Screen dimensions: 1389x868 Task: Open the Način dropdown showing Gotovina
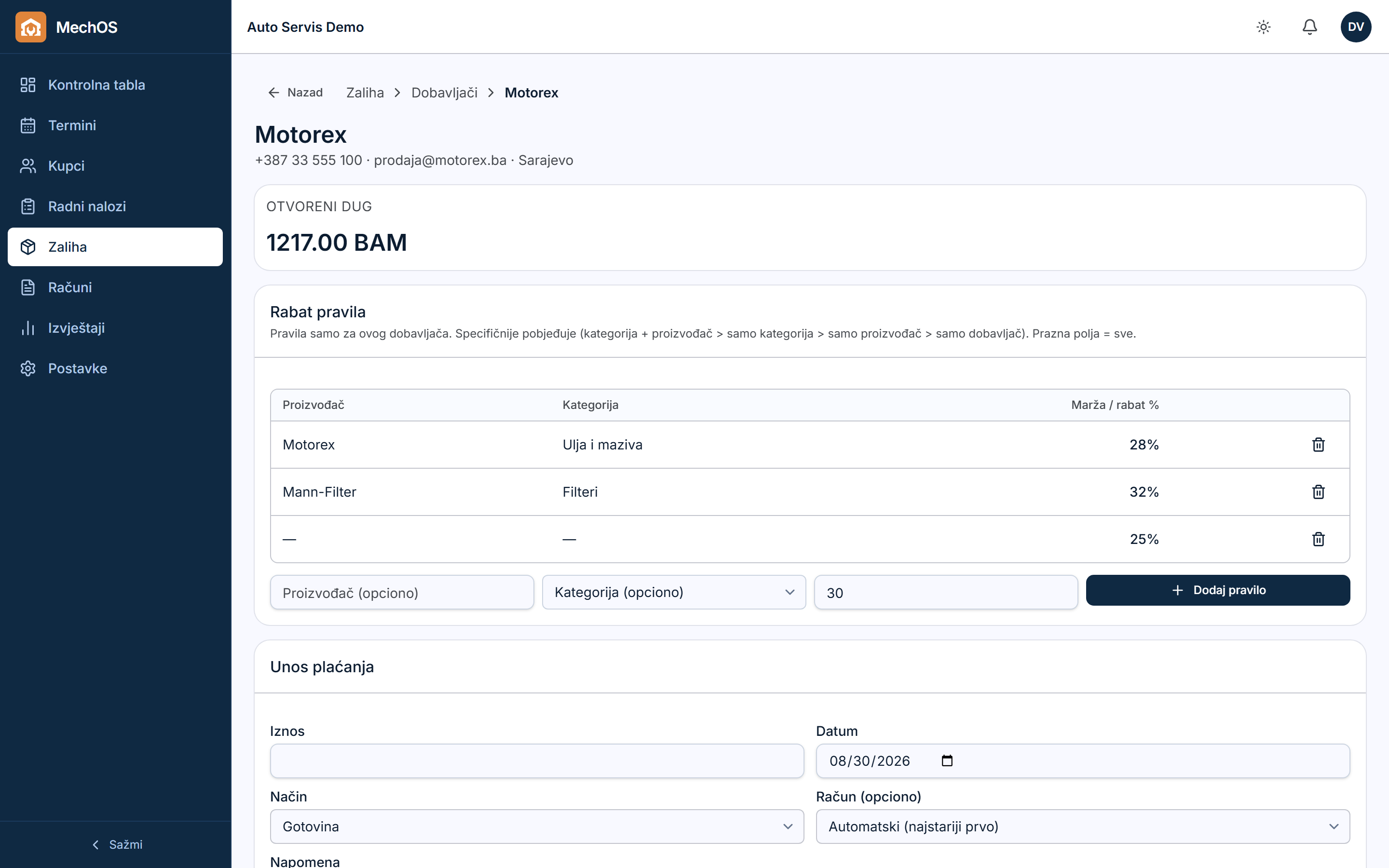click(537, 827)
